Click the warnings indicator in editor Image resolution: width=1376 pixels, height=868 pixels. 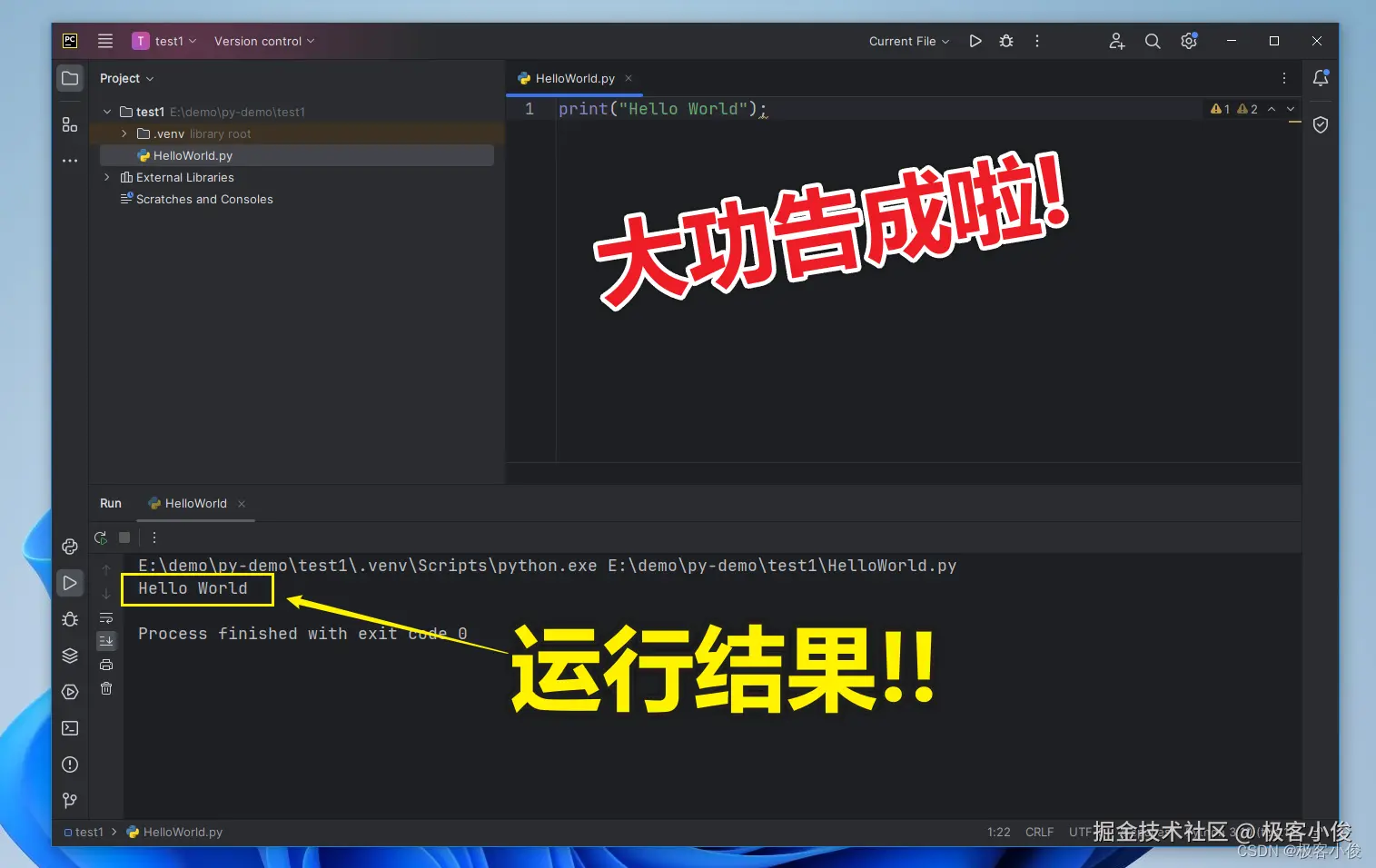click(x=1233, y=109)
